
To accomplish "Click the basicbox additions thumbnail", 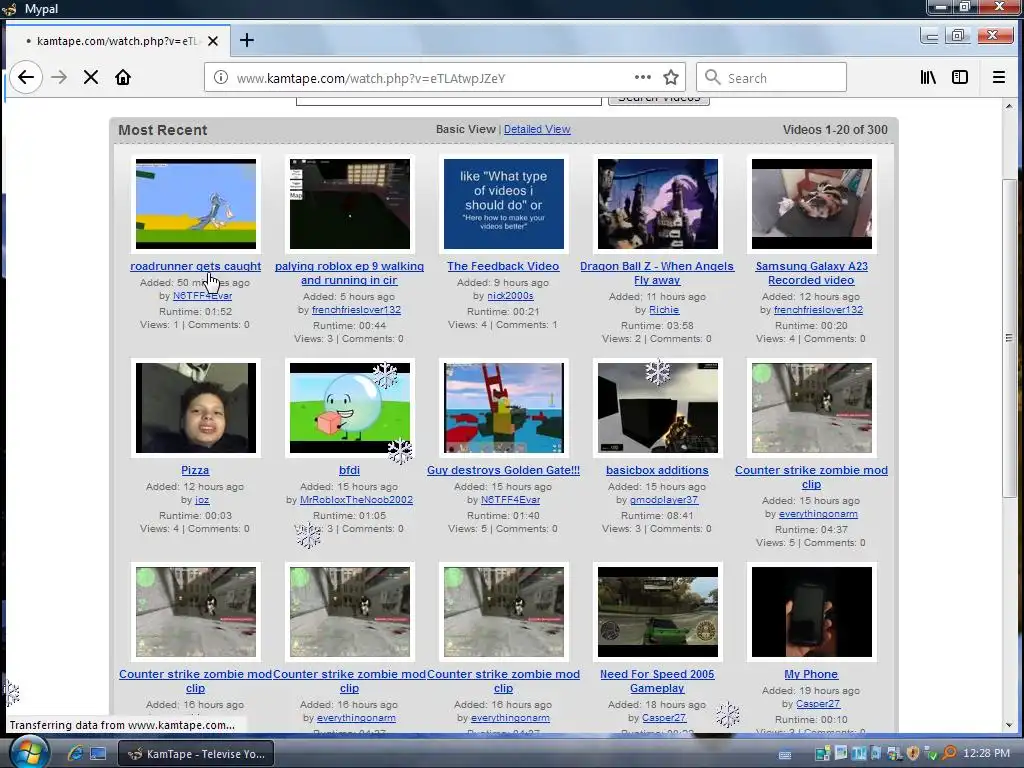I will point(658,408).
